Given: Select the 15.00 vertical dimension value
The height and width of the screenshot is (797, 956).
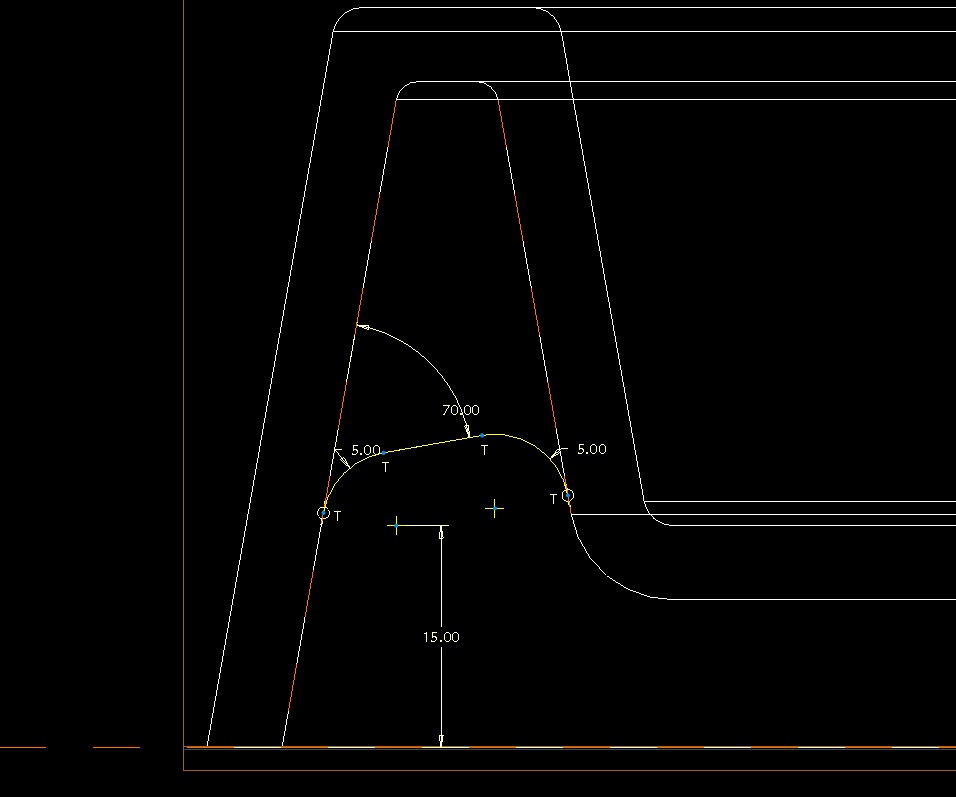Looking at the screenshot, I should pos(441,637).
